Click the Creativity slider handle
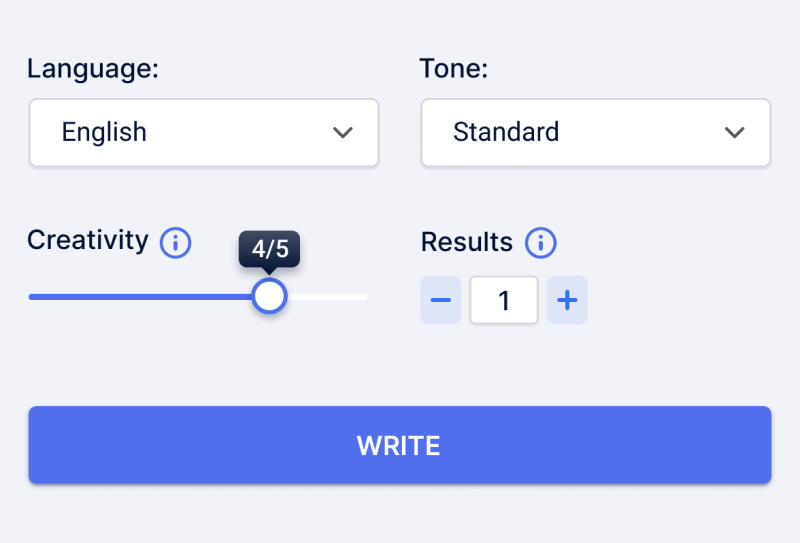This screenshot has height=543, width=800. [x=269, y=297]
